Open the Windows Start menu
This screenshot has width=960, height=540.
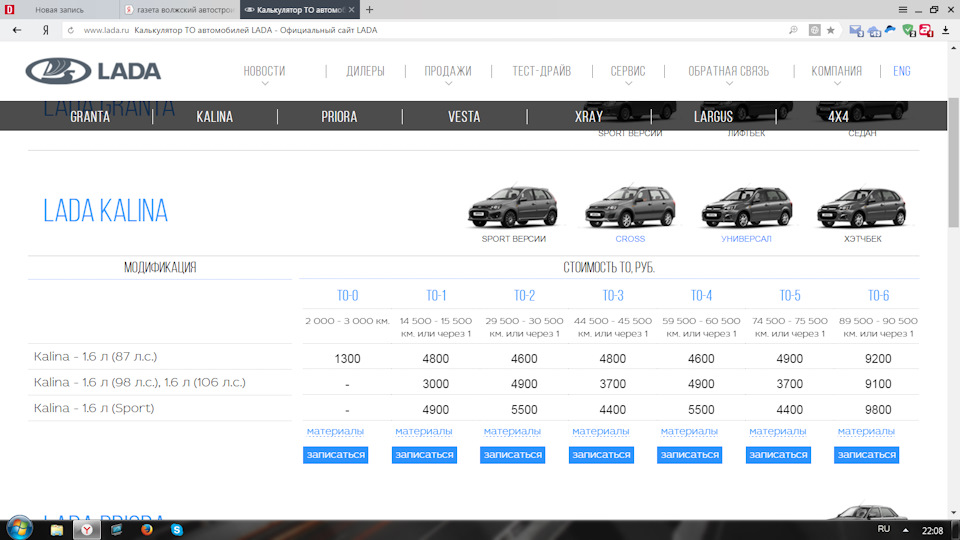19,529
